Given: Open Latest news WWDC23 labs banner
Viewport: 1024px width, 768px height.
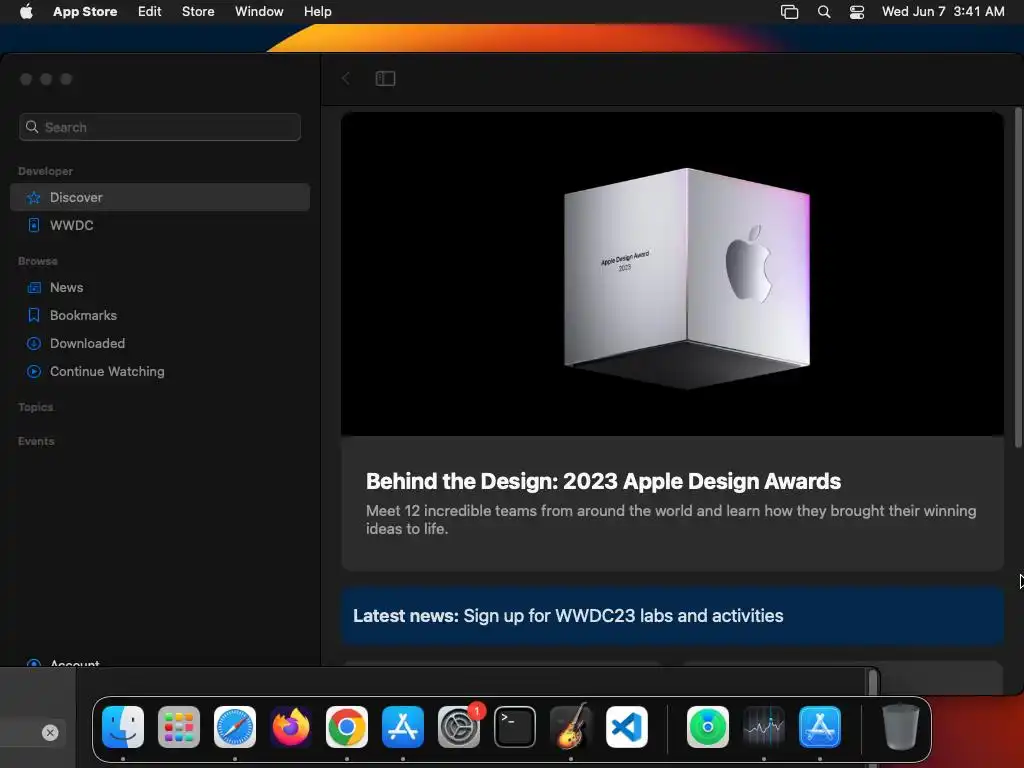Looking at the screenshot, I should click(x=673, y=616).
